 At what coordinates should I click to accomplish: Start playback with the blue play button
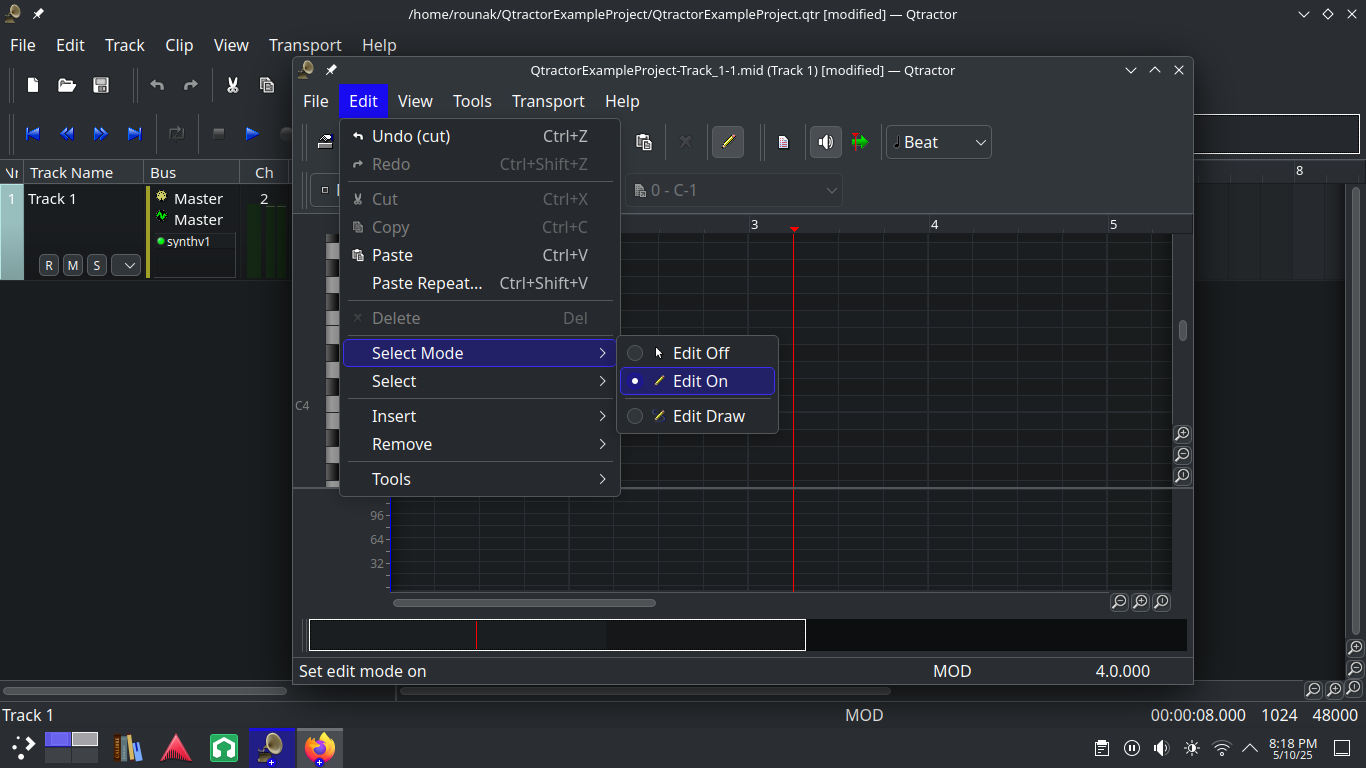coord(252,133)
